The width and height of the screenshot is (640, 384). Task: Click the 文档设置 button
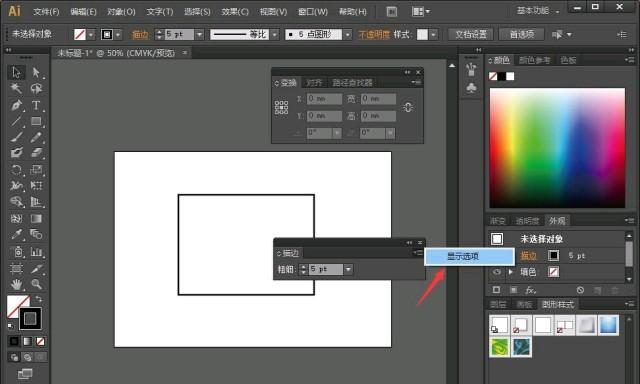tap(471, 35)
